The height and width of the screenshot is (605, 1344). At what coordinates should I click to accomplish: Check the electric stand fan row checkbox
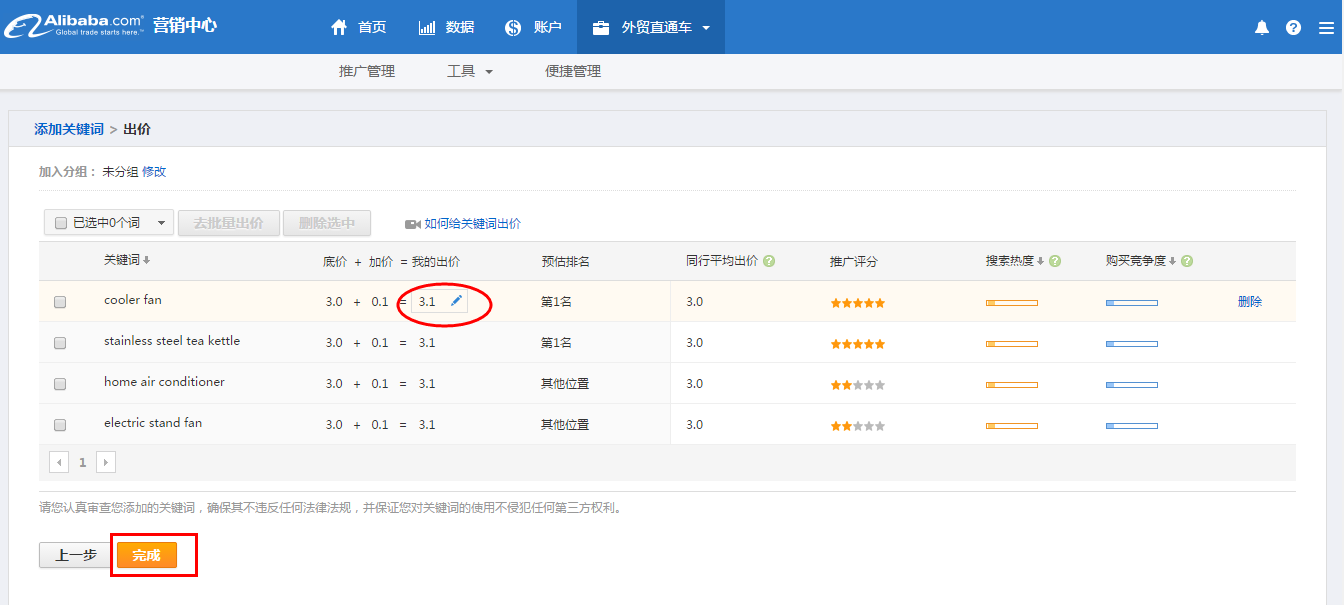(59, 424)
